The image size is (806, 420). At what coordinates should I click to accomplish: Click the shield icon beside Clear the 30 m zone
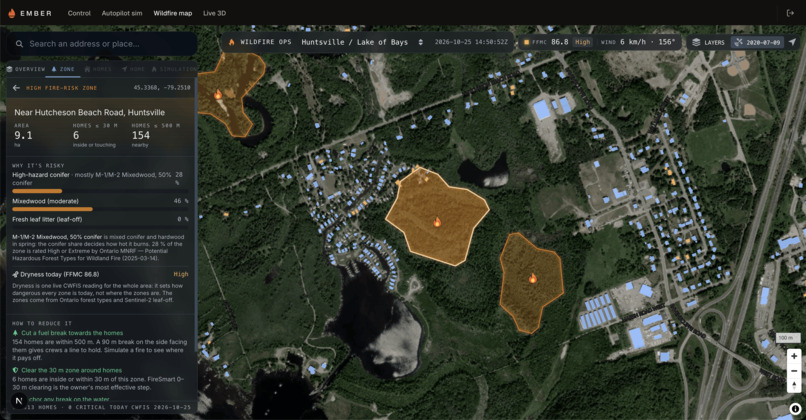pos(15,370)
